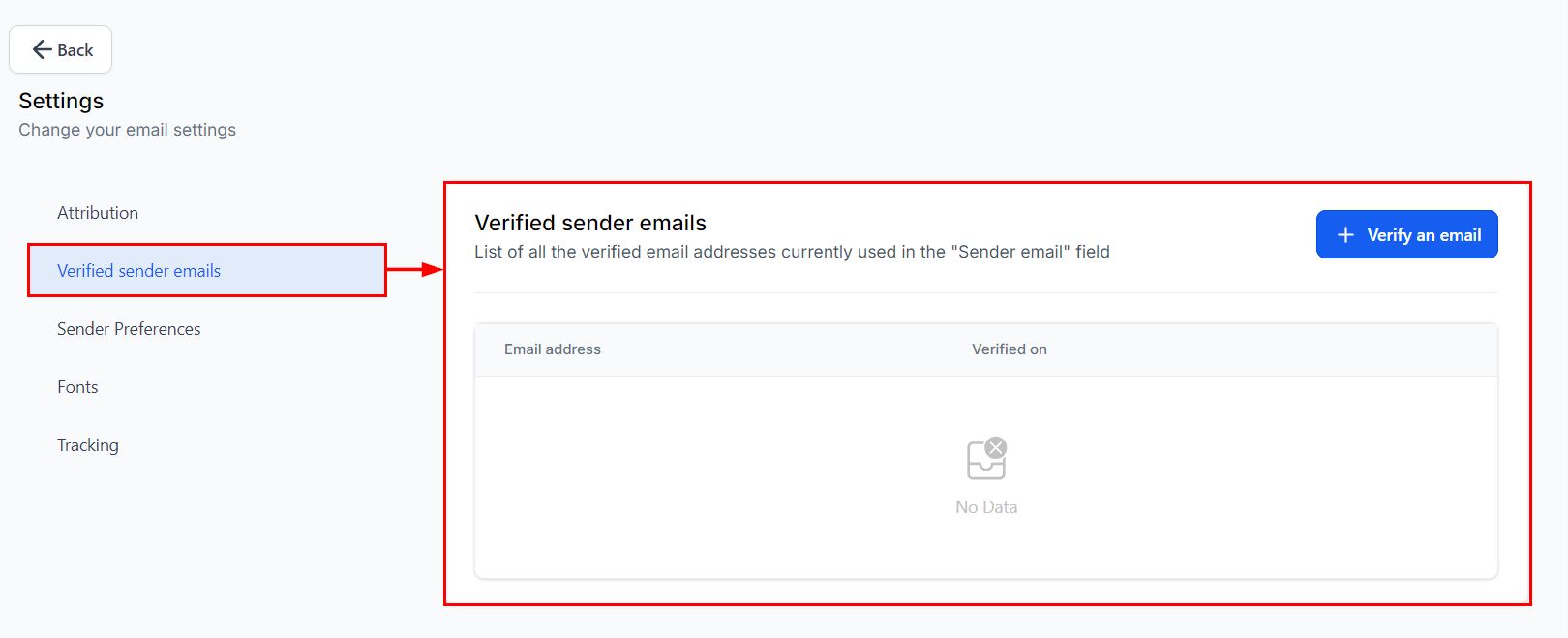Viewport: 1568px width, 638px height.
Task: Click the "Back" button text
Action: [75, 50]
